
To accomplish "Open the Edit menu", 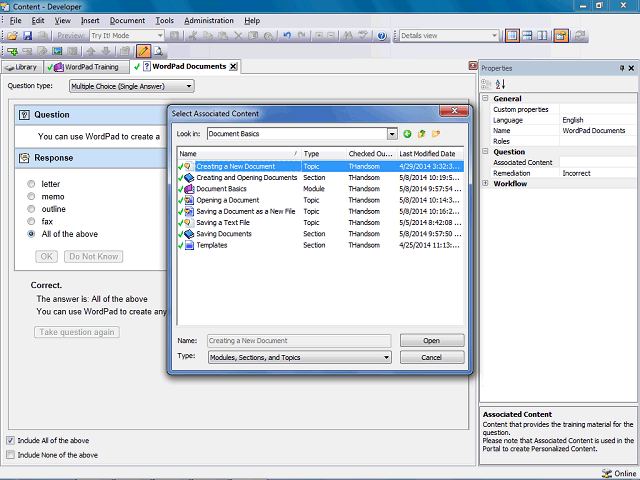I will 38,20.
